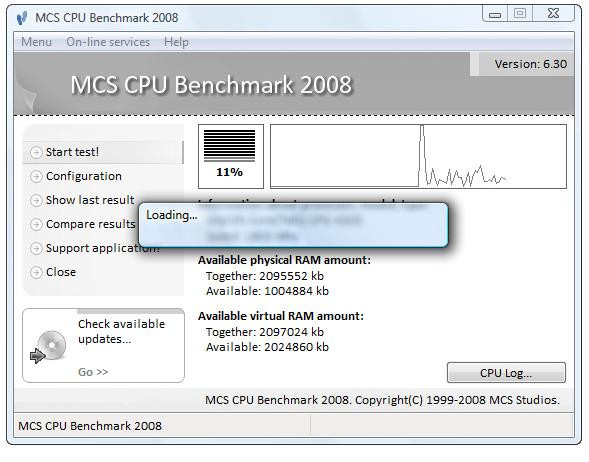Open the CPU Log... button

click(x=506, y=373)
